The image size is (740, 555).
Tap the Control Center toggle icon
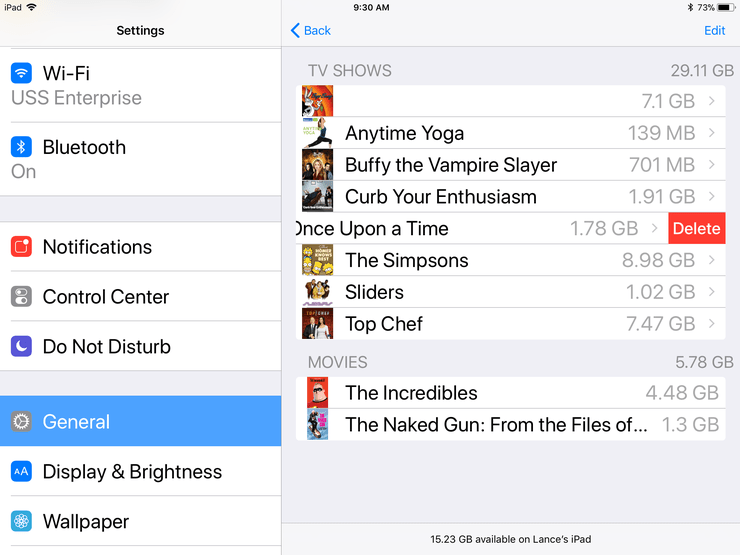21,296
